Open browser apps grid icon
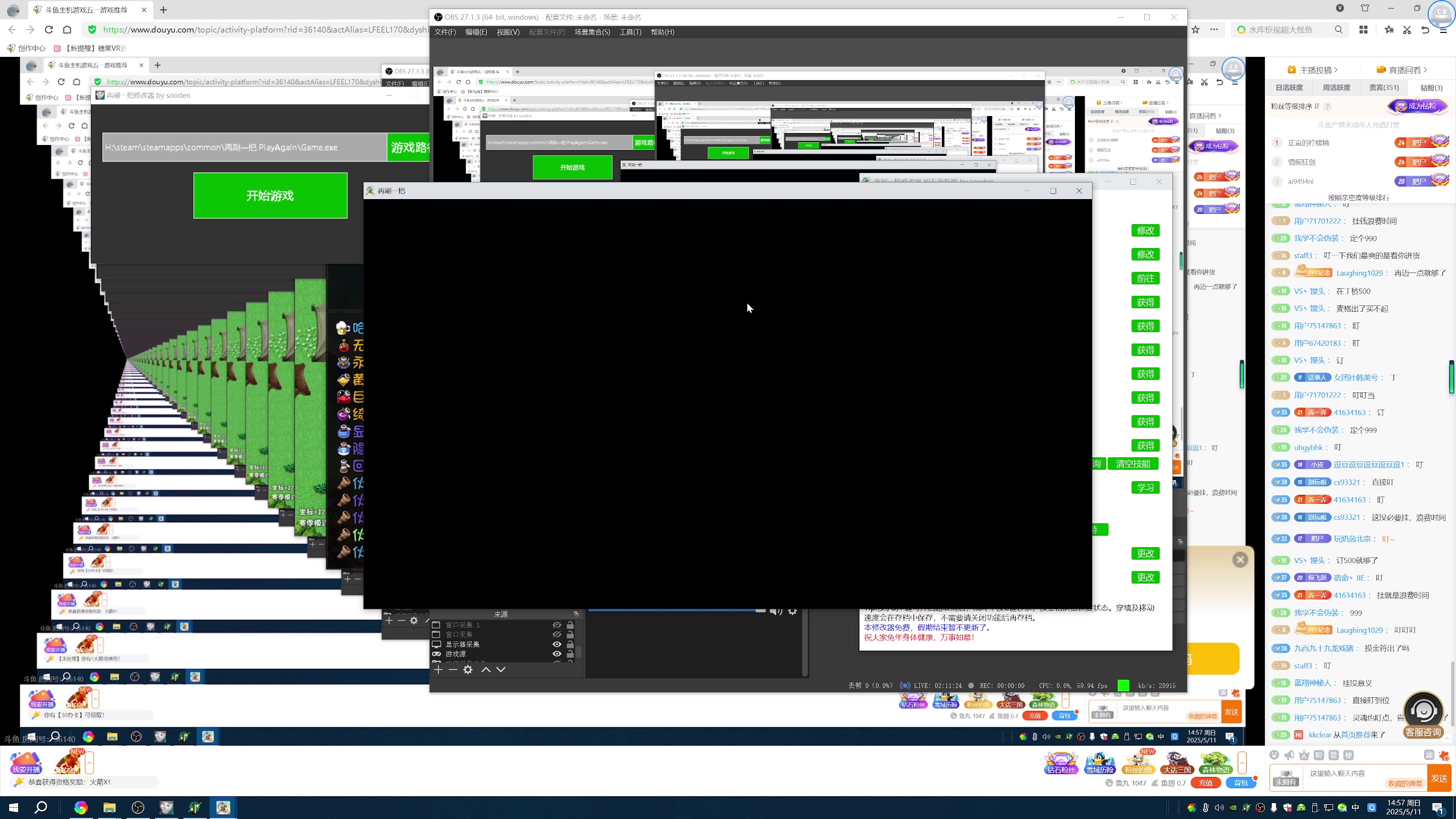Screen dimensions: 1456x819 click(1363, 30)
